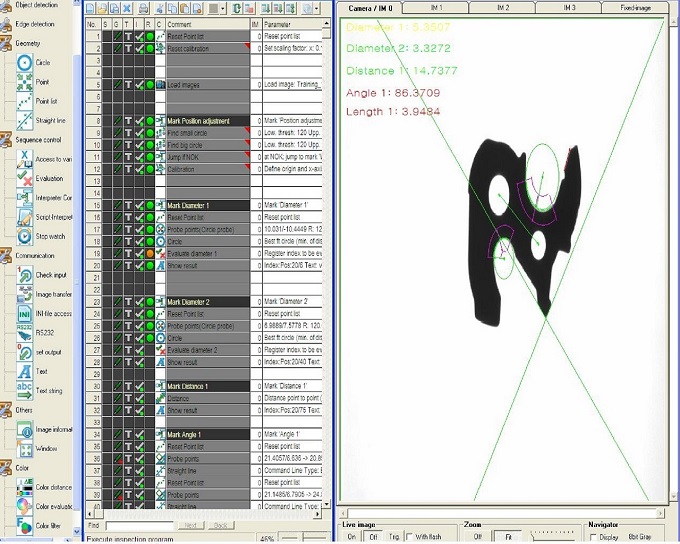Select the Circle geometry tool
The image size is (680, 544).
pyautogui.click(x=23, y=62)
